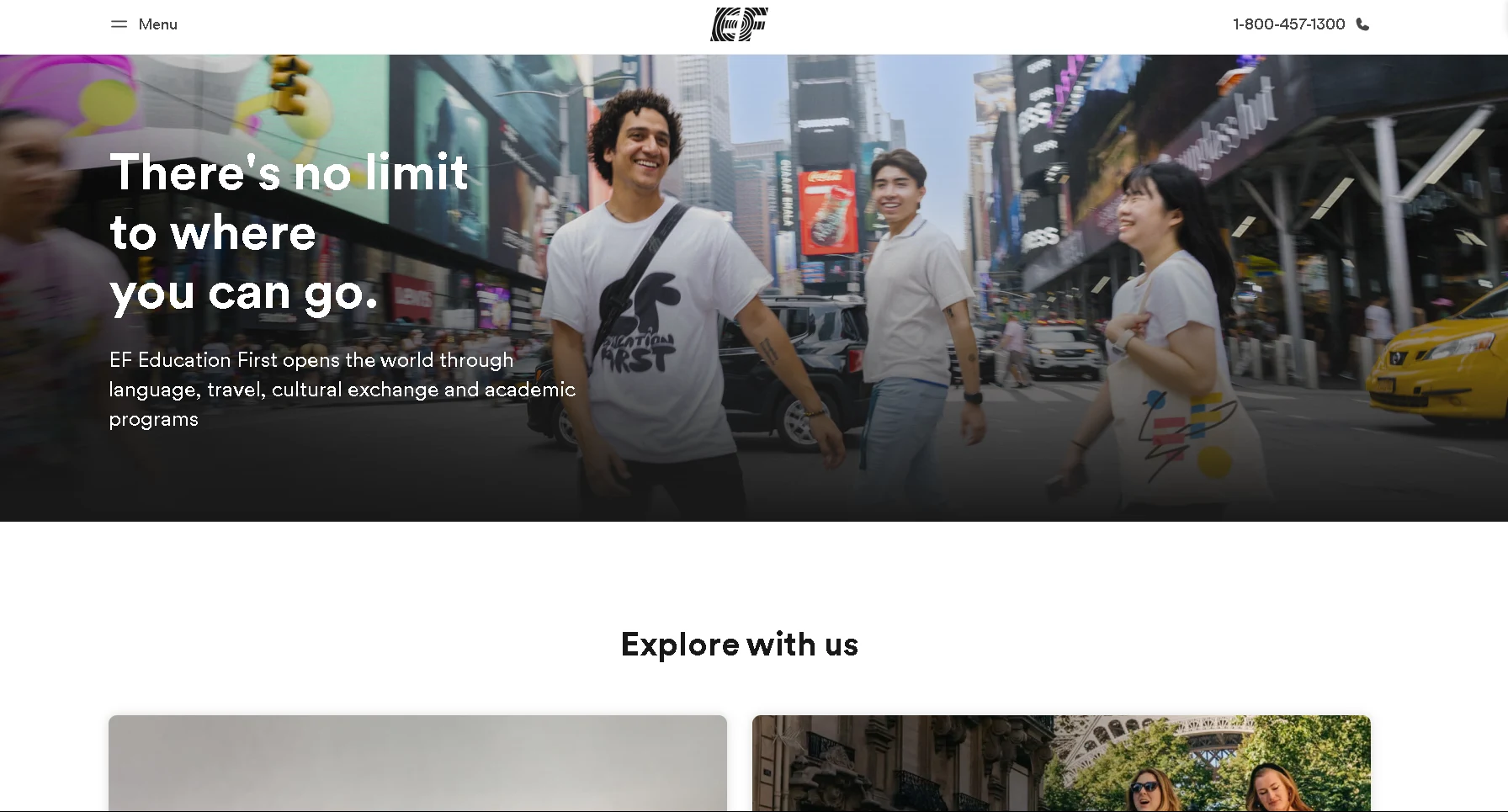Click the Education First print on t-shirt
Viewport: 1508px width, 812px height.
tap(637, 328)
